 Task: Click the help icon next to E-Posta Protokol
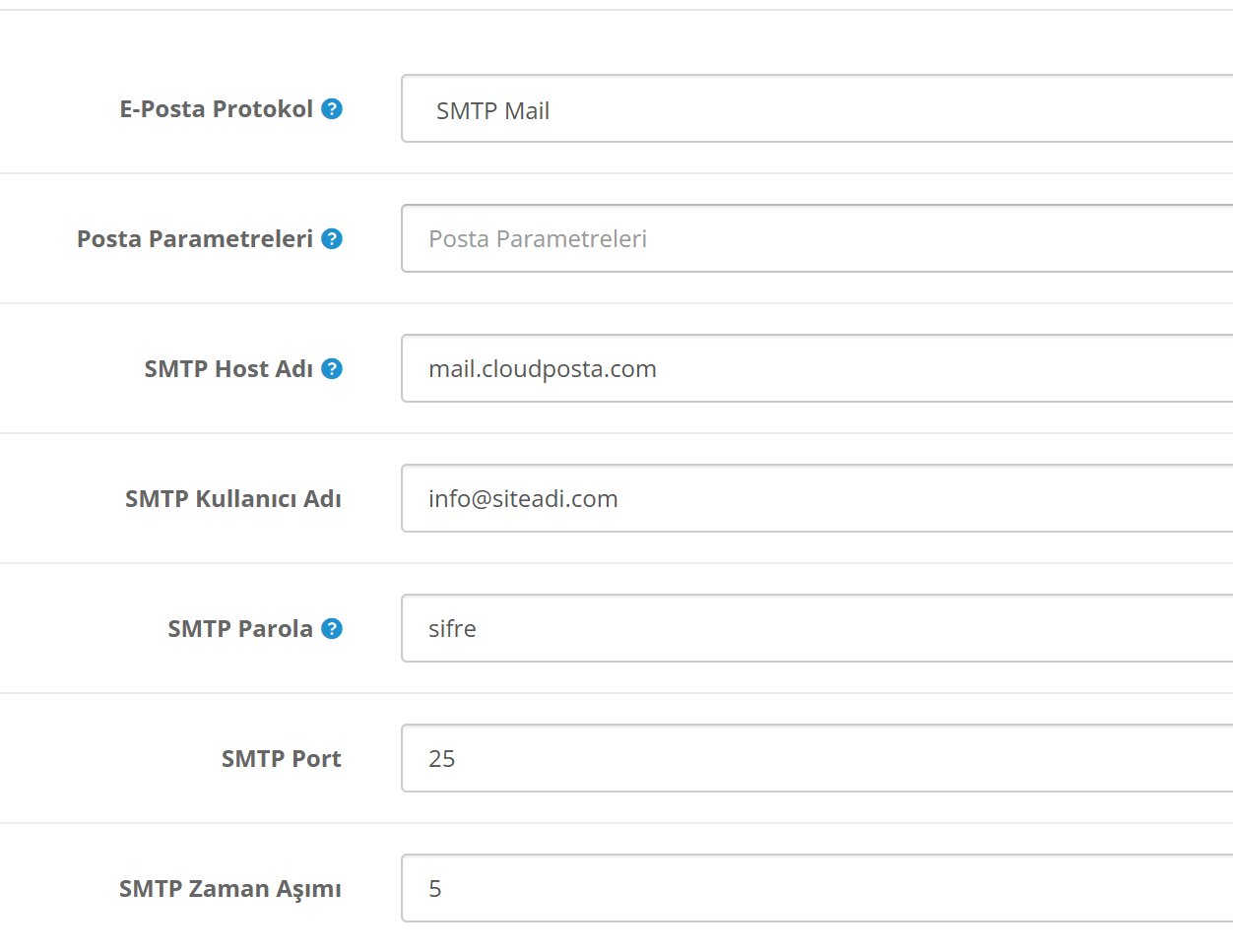click(332, 108)
